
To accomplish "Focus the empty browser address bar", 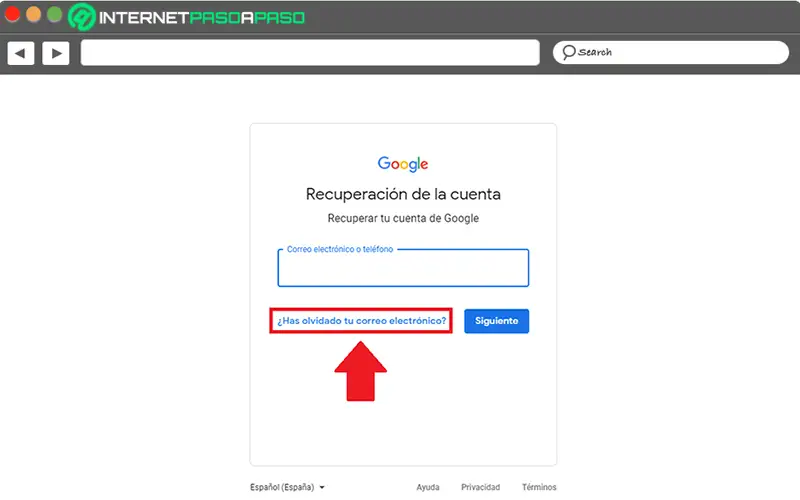I will (x=310, y=53).
